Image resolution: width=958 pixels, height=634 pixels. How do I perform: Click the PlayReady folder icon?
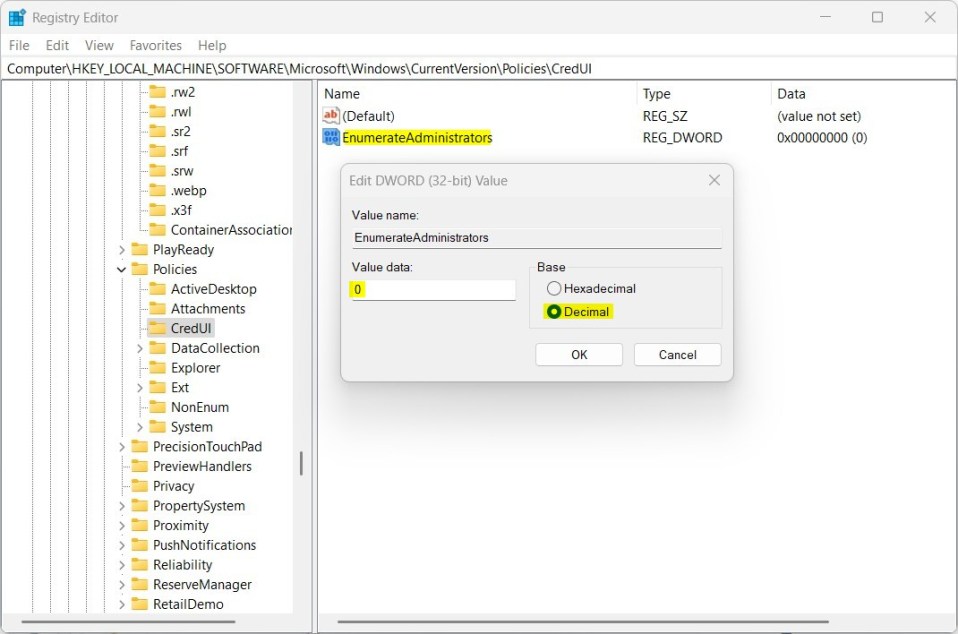click(x=140, y=249)
